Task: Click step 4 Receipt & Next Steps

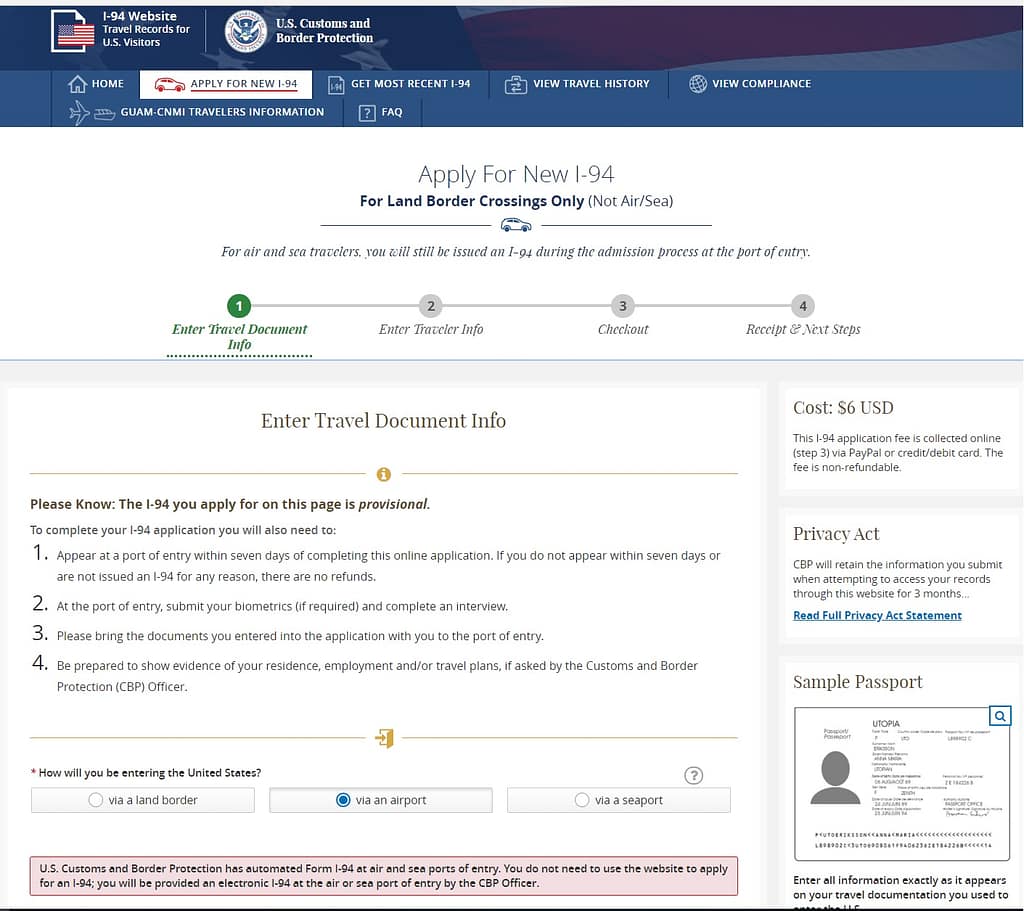Action: (x=802, y=306)
